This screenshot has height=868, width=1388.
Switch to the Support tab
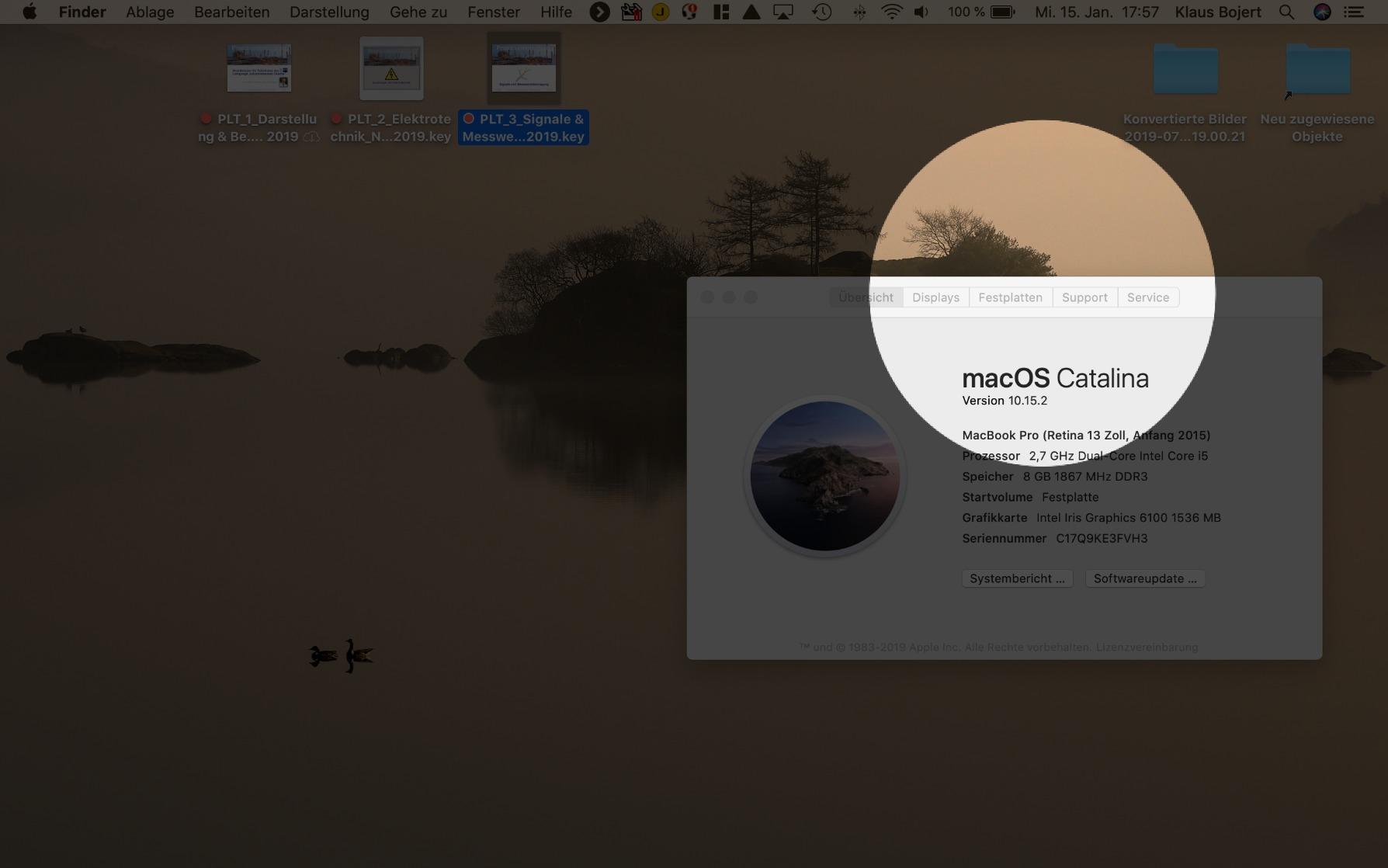[1084, 297]
